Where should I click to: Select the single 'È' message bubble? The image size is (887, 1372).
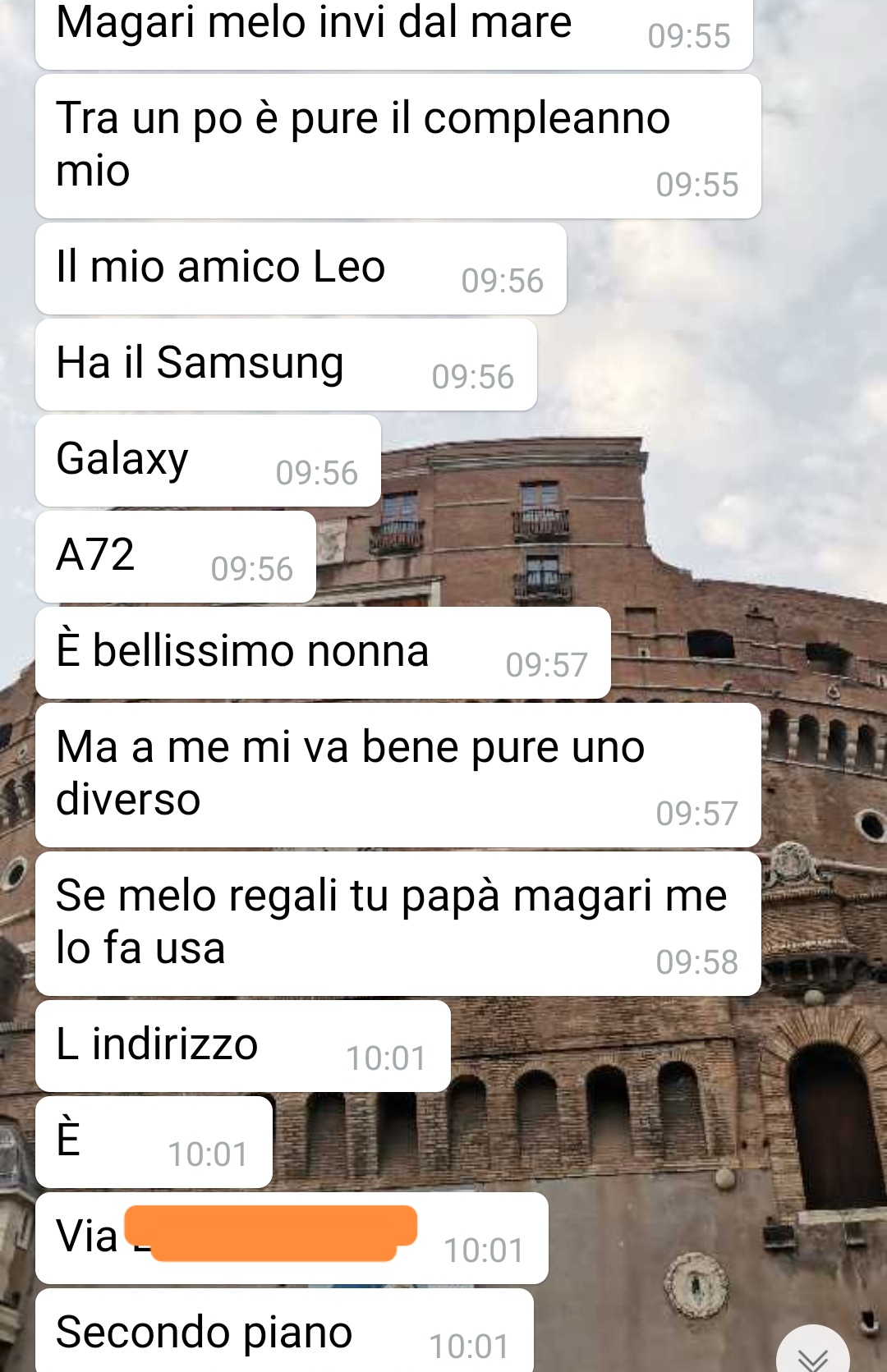(x=154, y=1142)
